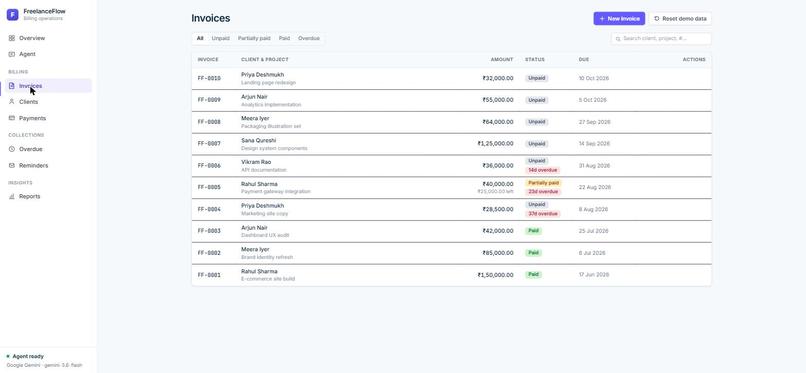Click the Clients person icon in the sidebar
The height and width of the screenshot is (373, 806).
pyautogui.click(x=12, y=102)
